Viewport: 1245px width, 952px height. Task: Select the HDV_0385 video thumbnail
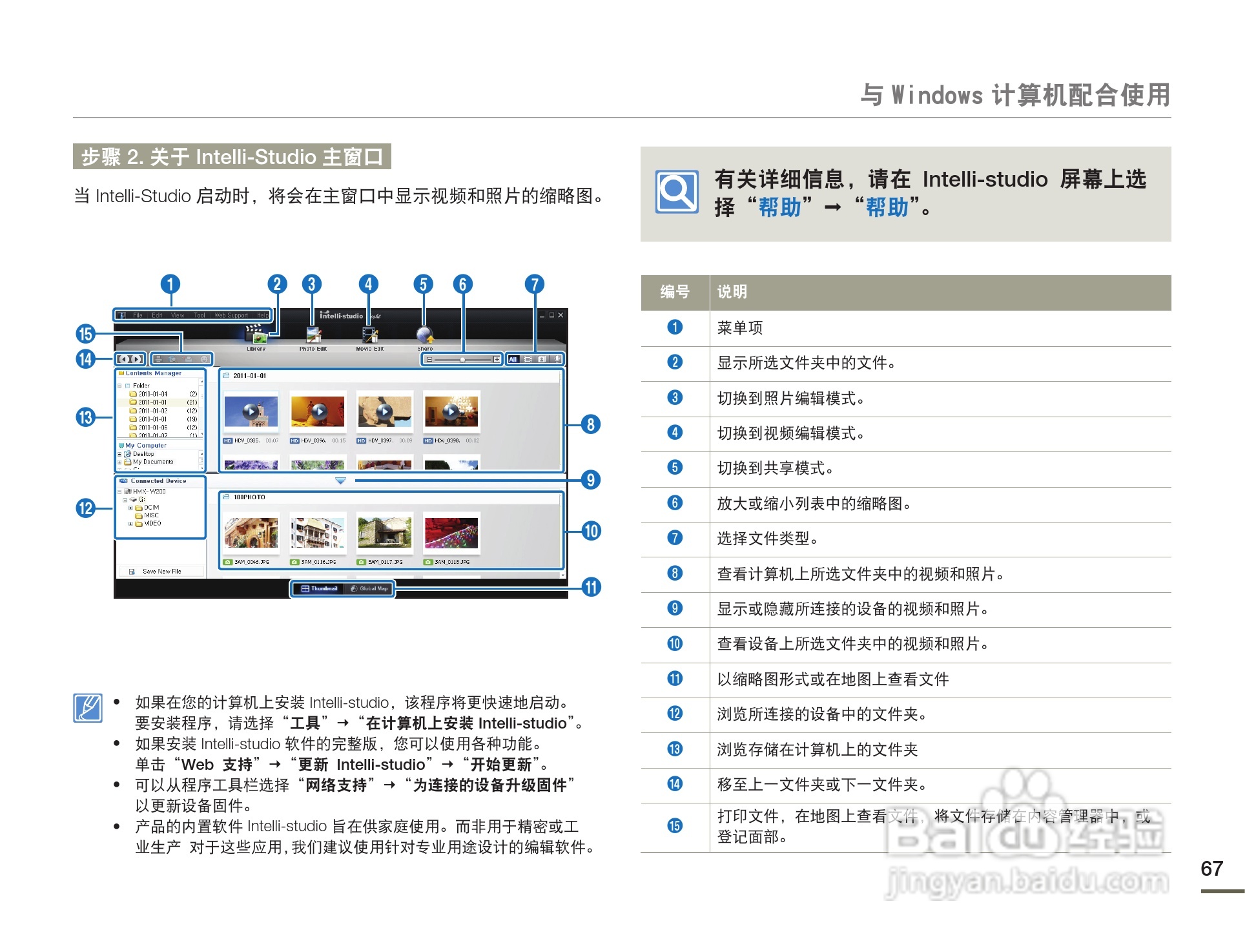(251, 412)
